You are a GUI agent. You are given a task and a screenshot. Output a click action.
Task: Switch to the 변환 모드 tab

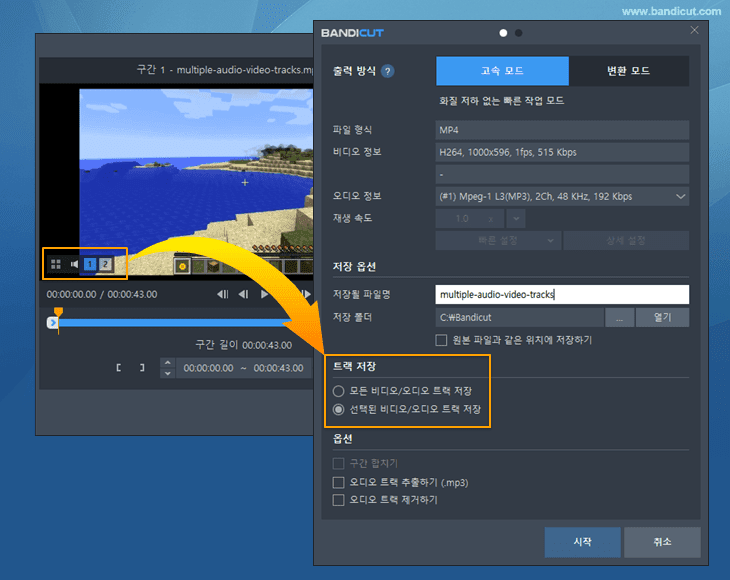[x=629, y=71]
